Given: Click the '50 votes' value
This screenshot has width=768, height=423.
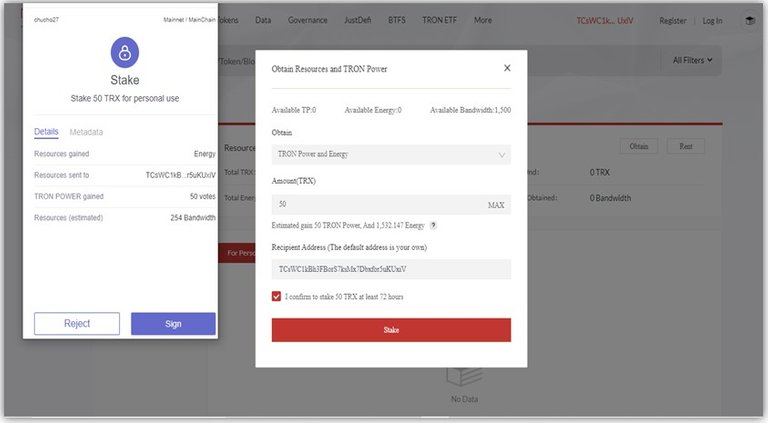Looking at the screenshot, I should click(x=203, y=196).
